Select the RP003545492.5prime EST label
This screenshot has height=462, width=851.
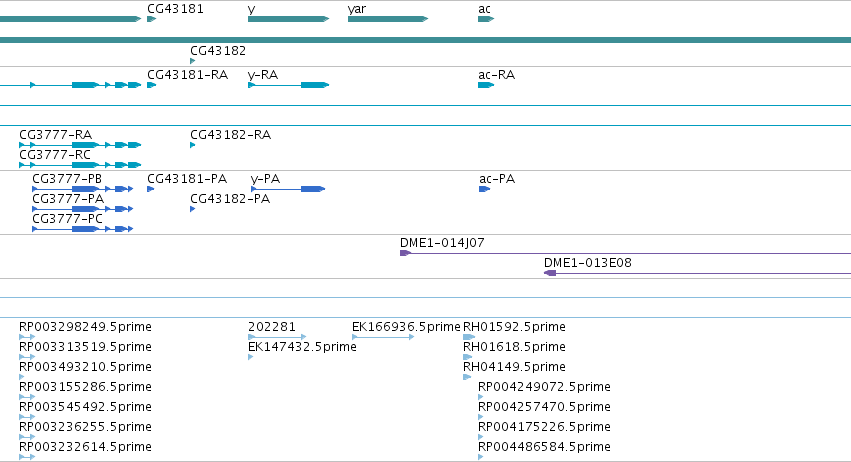(x=85, y=407)
